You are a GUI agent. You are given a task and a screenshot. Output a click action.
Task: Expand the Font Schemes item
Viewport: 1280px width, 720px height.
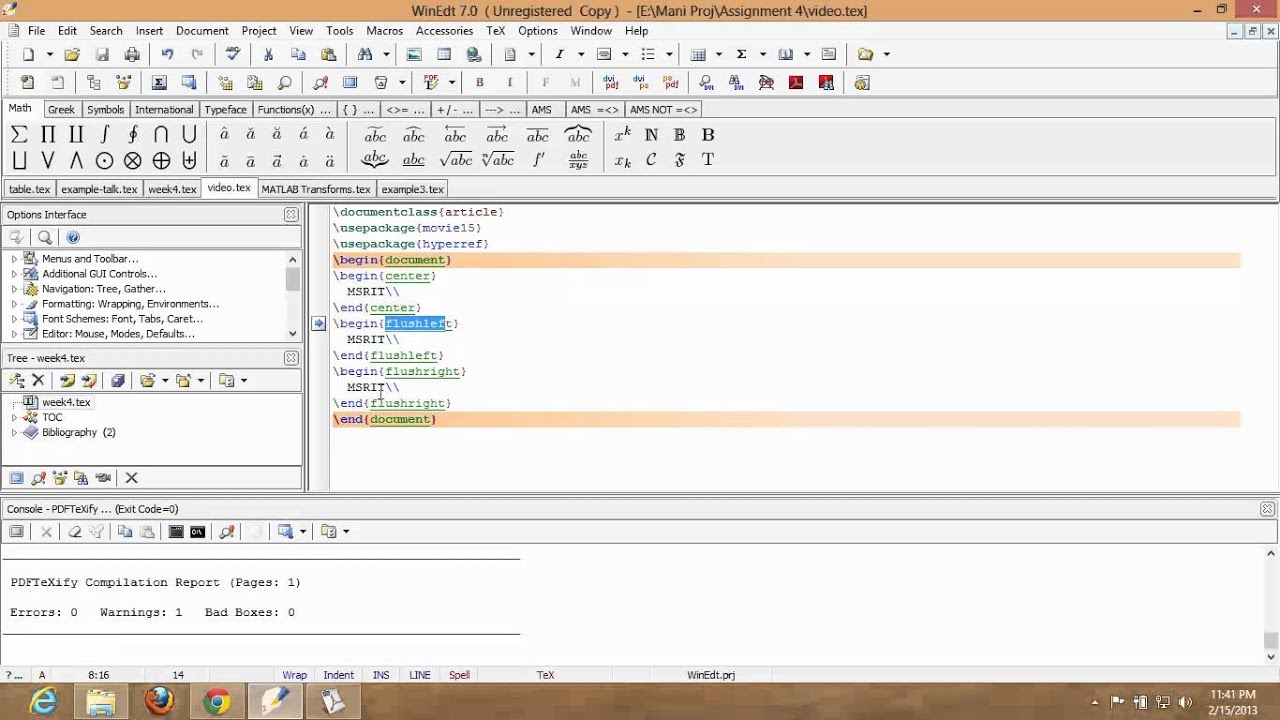(14, 319)
